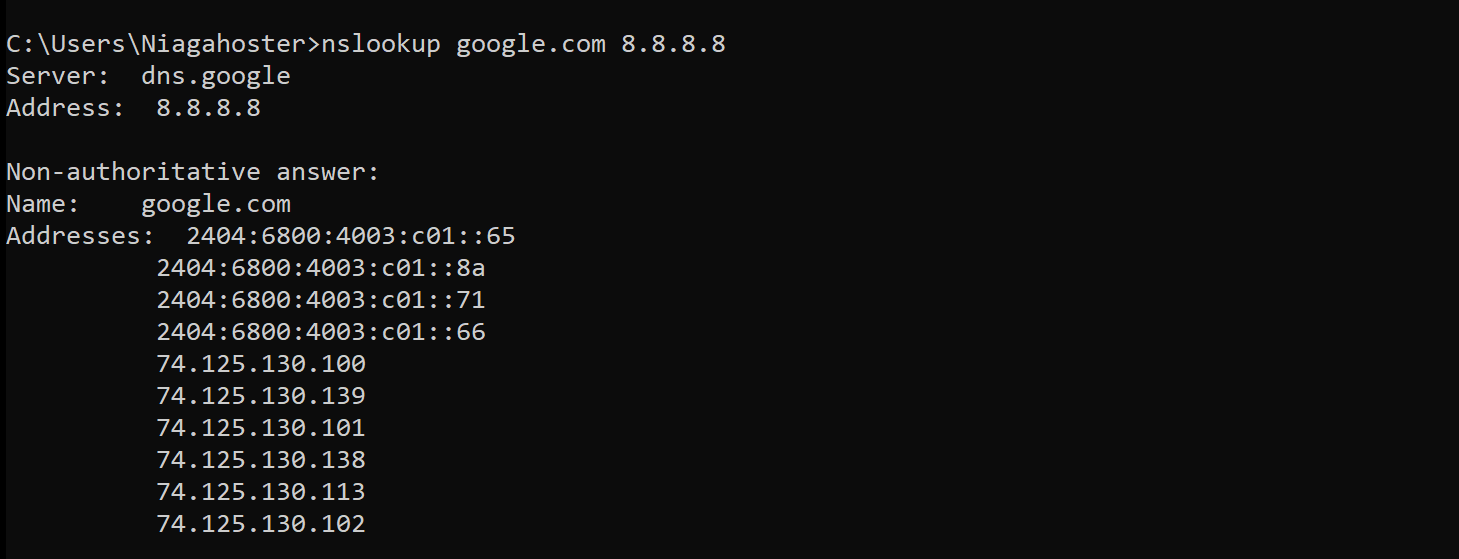Screen dimensions: 1459x559
Task: Click google.com in the typed command
Action: click(x=530, y=45)
